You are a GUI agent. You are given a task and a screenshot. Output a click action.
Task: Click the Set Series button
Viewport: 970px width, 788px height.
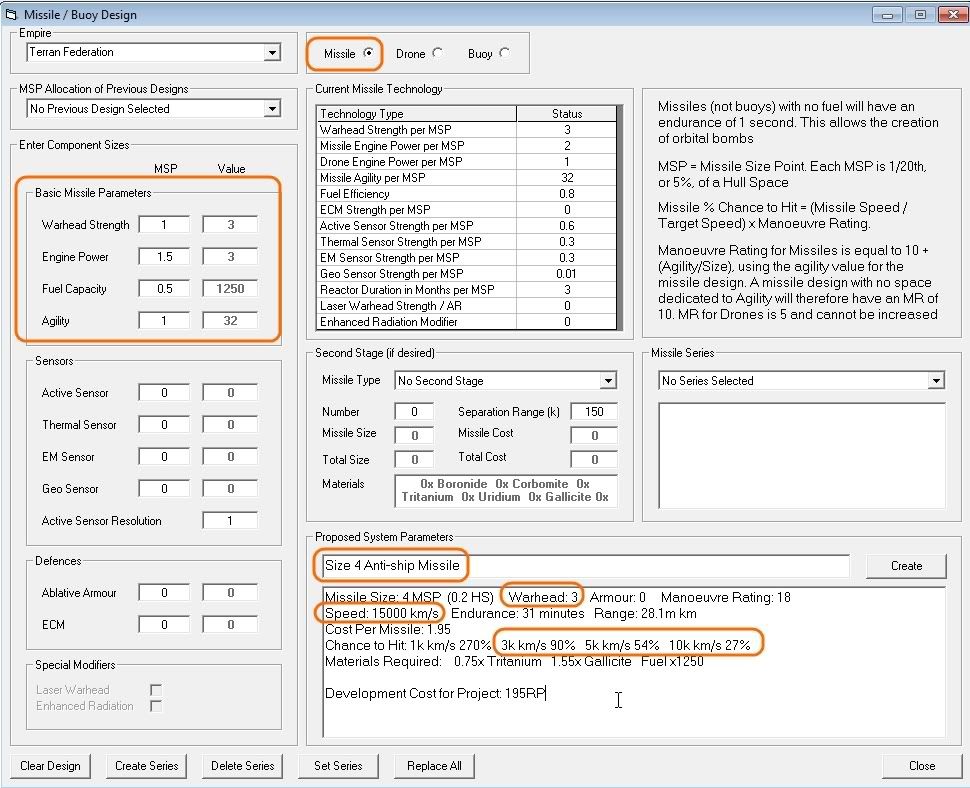pos(338,766)
